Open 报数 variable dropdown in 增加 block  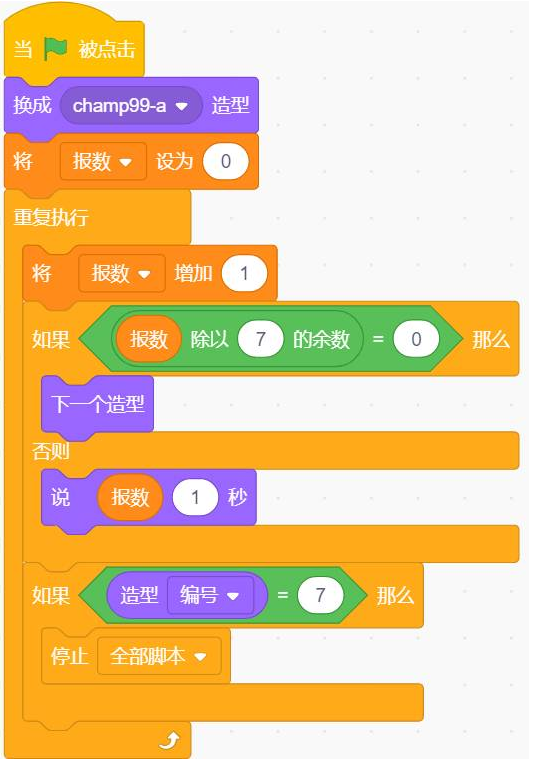pyautogui.click(x=122, y=273)
